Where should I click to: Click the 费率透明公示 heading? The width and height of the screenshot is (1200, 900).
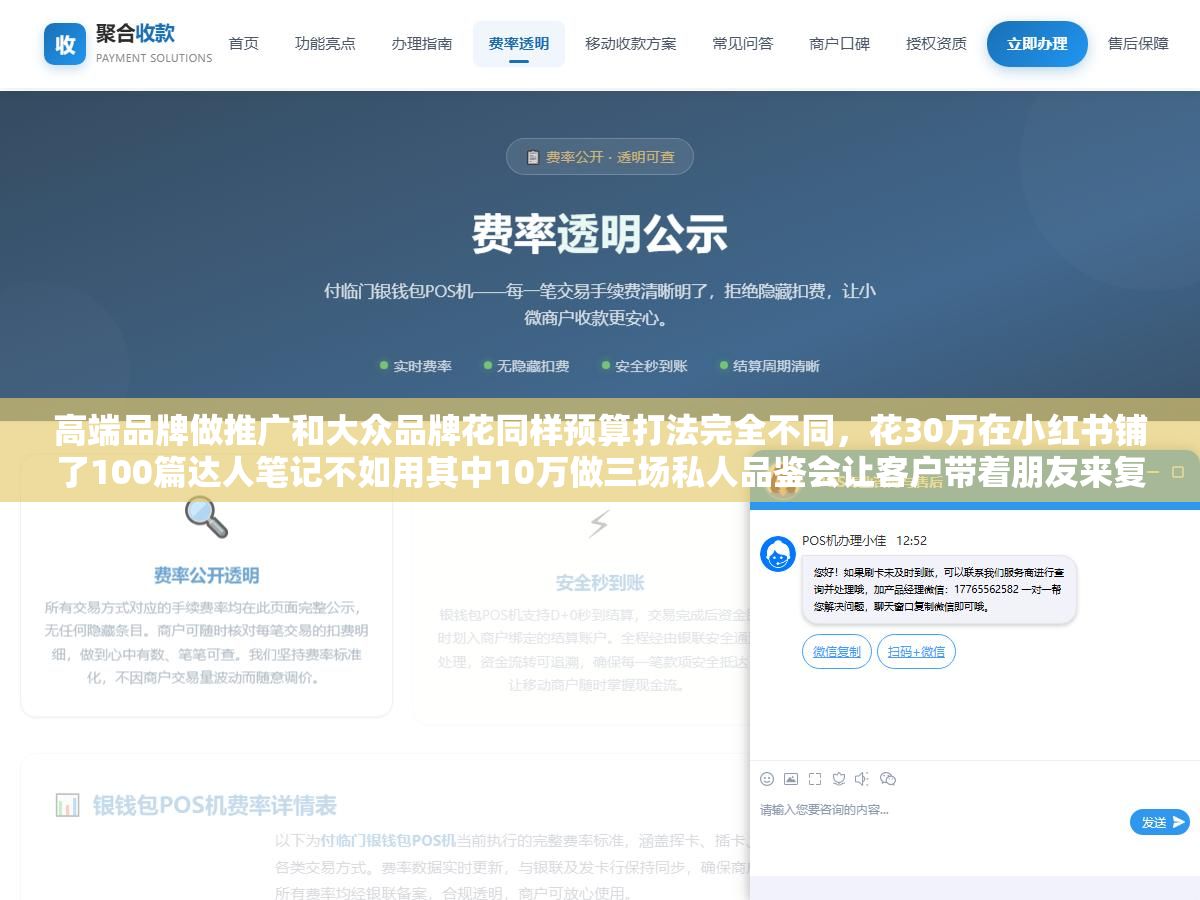[600, 234]
